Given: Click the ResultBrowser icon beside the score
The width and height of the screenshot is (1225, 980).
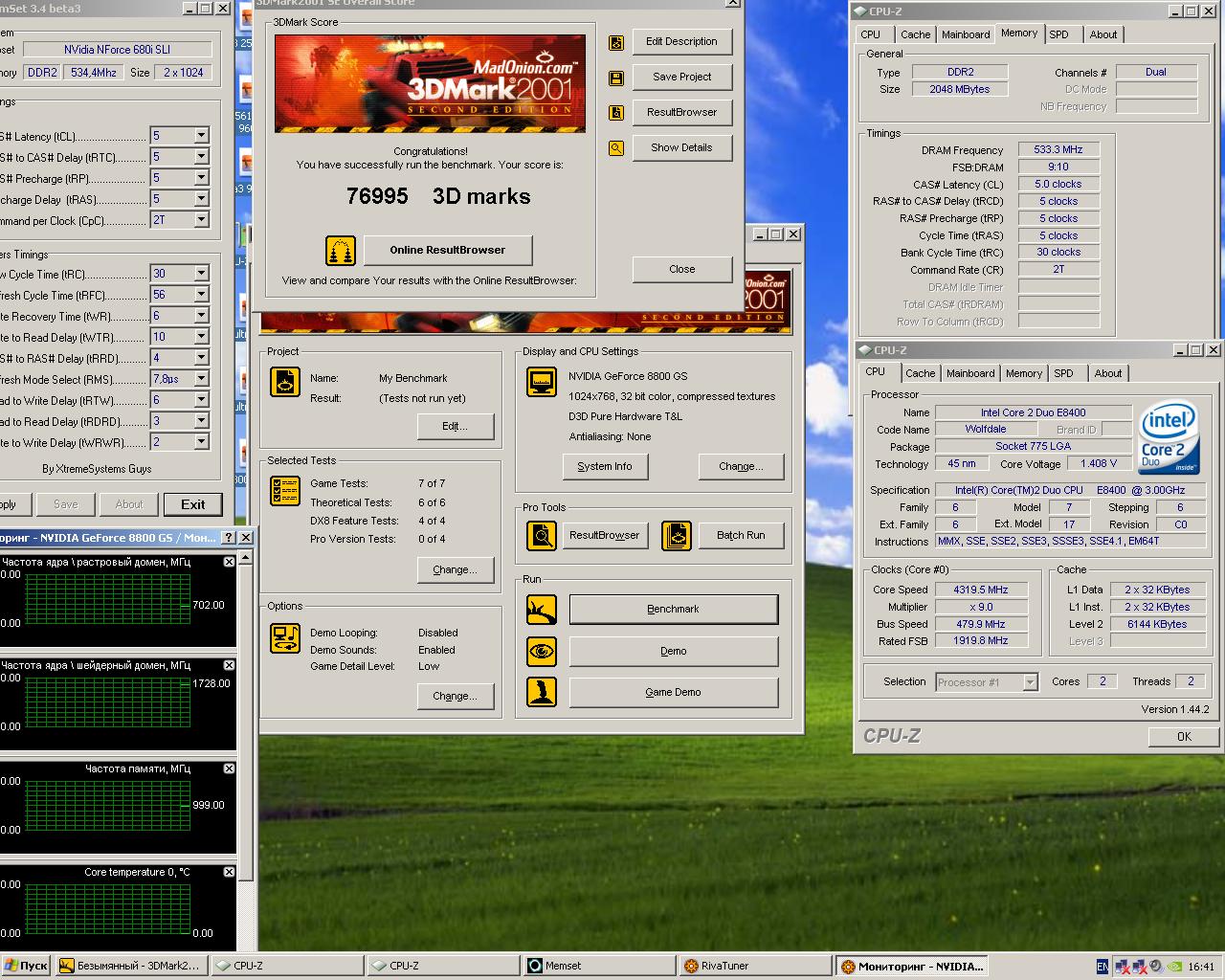Looking at the screenshot, I should point(616,113).
